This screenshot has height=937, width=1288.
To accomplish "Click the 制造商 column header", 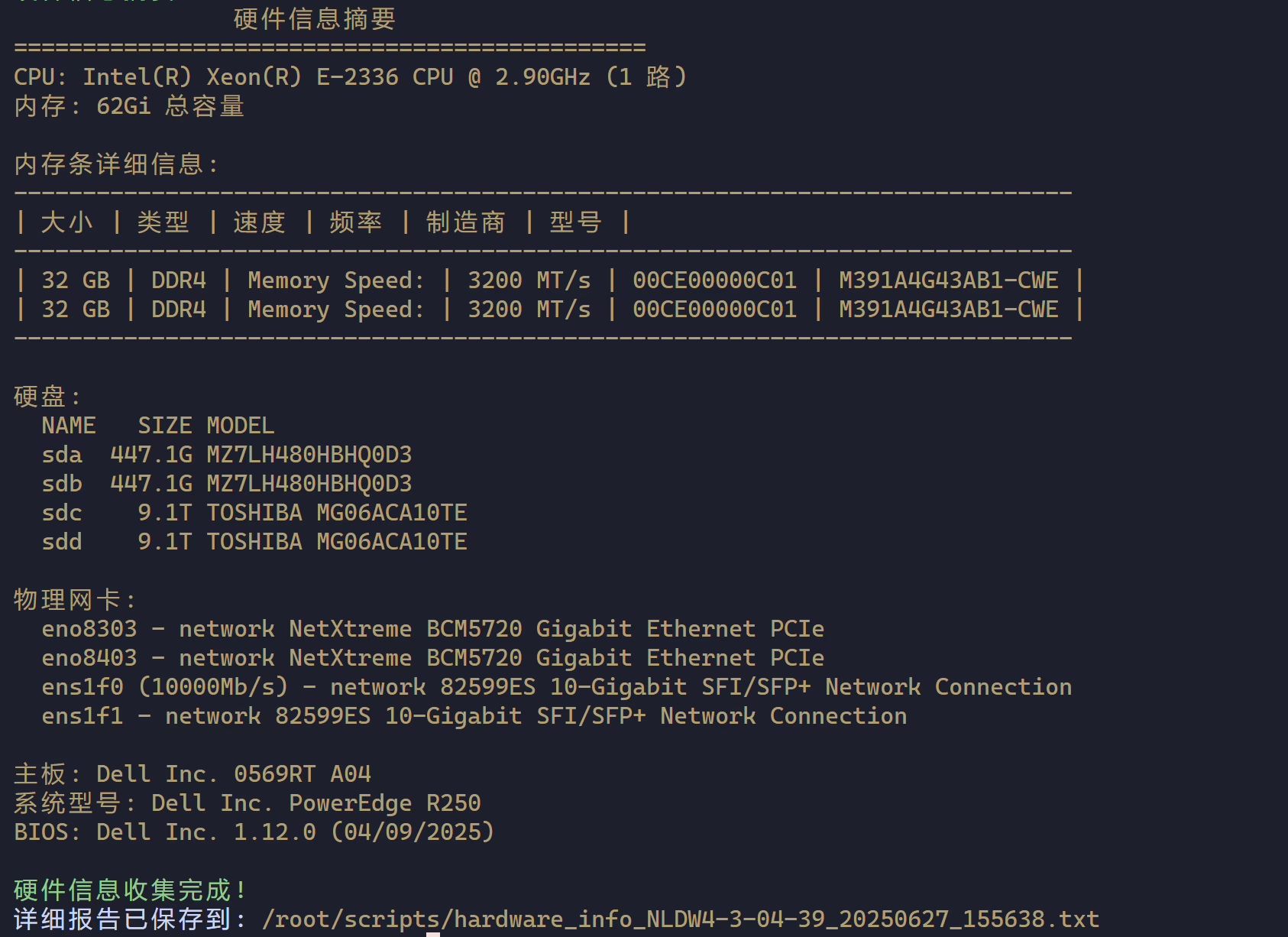I will pyautogui.click(x=465, y=222).
